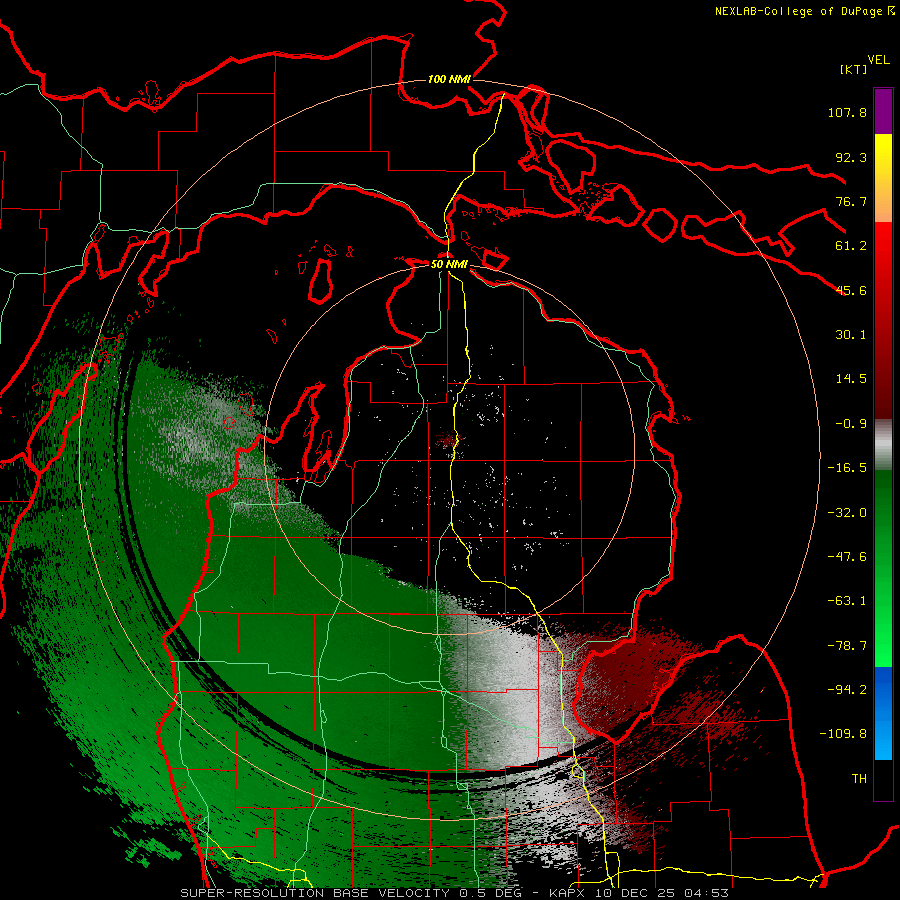Viewport: 900px width, 900px height.
Task: Click the purple color bar segment
Action: pos(883,111)
